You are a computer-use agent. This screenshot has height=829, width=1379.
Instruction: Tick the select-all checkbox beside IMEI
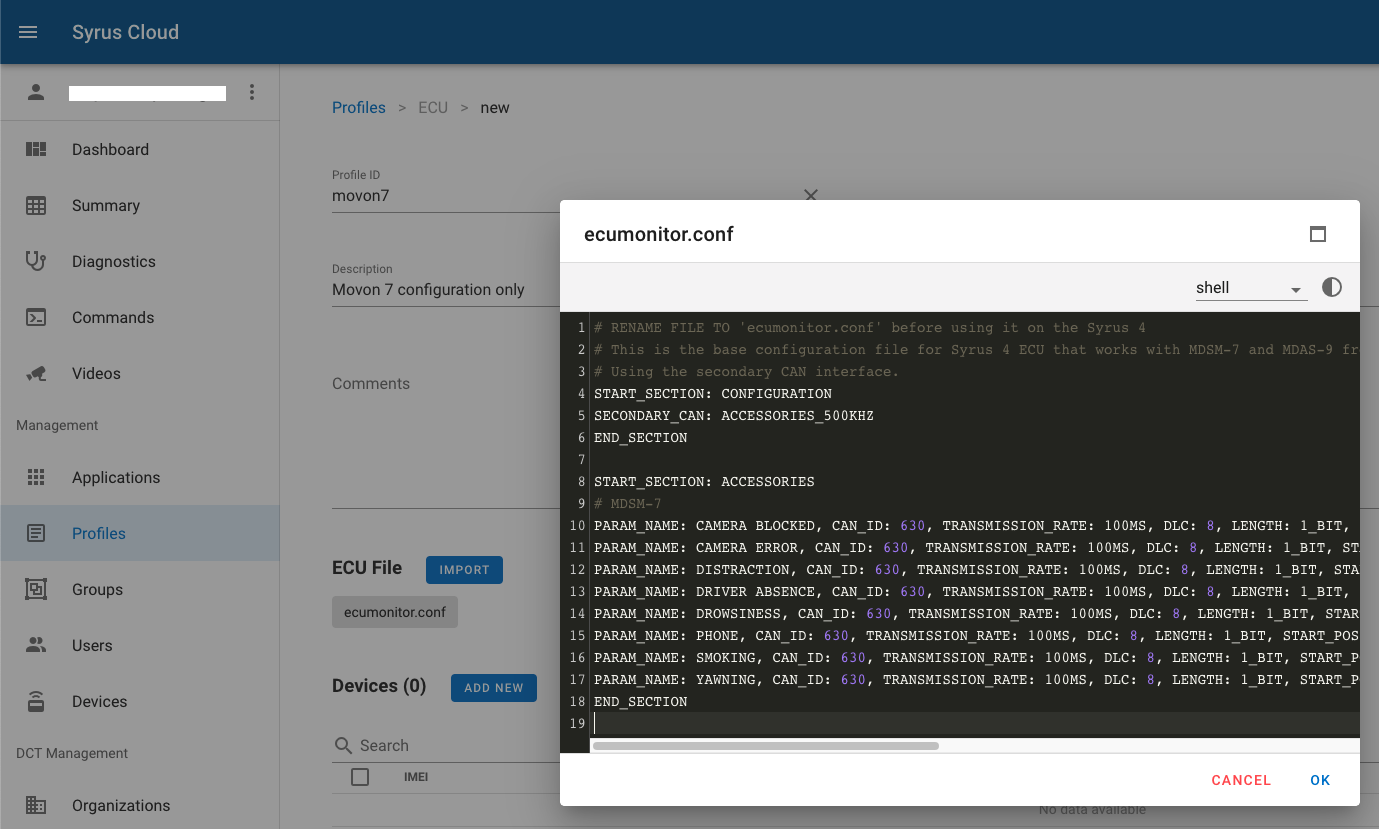[x=360, y=777]
